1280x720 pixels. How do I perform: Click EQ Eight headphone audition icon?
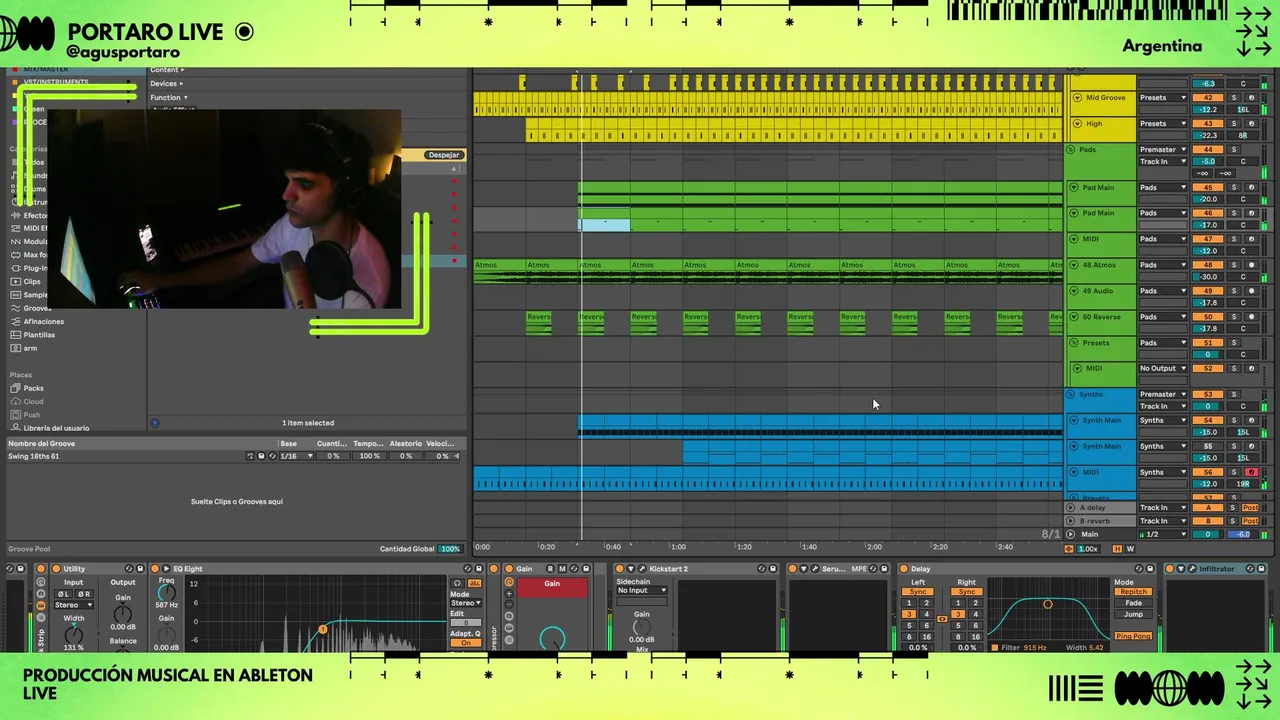[x=456, y=583]
